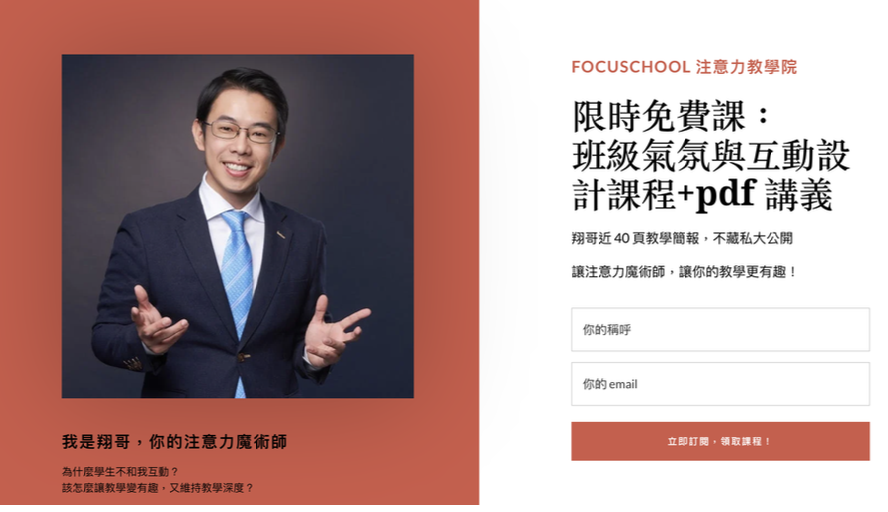
Task: Click the 不藏私大公開 phrase in the subtitle
Action: [x=753, y=238]
